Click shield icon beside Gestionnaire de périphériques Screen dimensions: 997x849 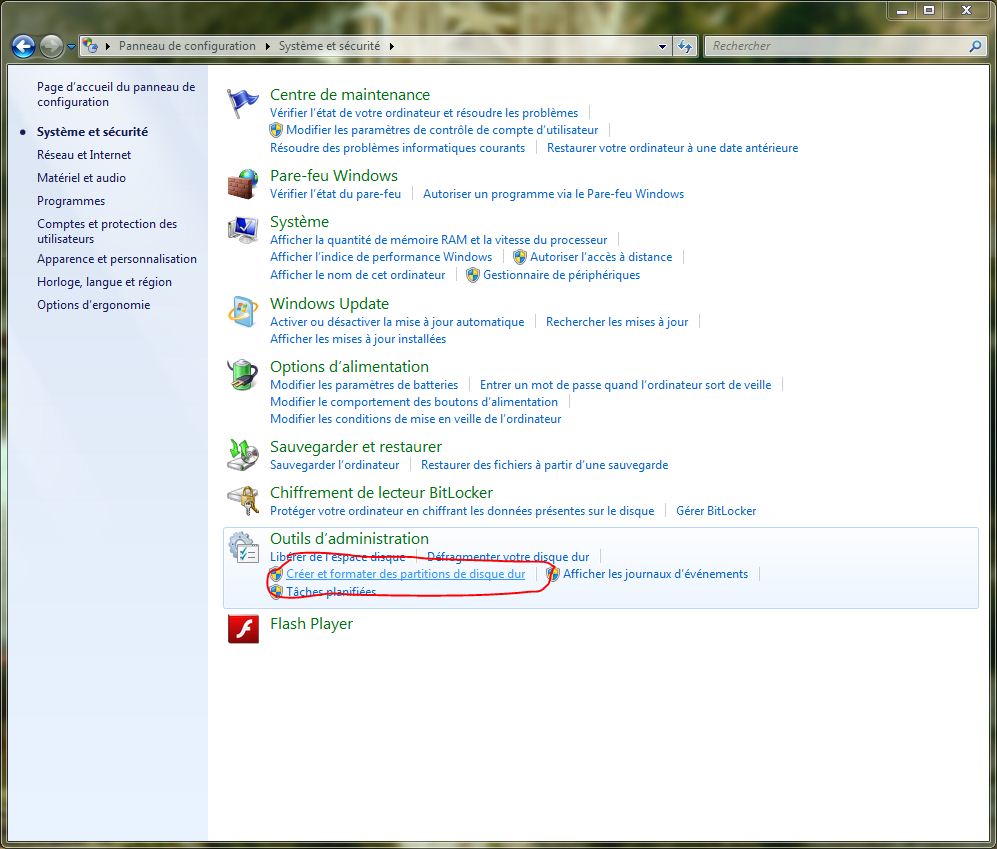[x=472, y=275]
